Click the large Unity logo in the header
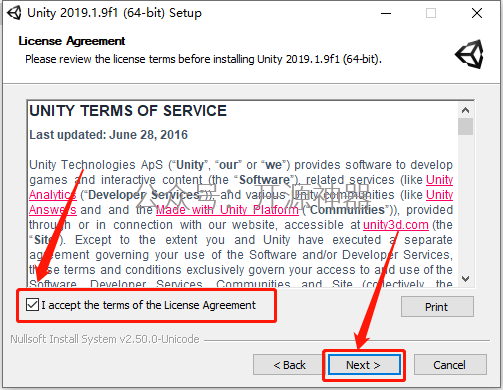This screenshot has height=390, width=503. tap(470, 54)
